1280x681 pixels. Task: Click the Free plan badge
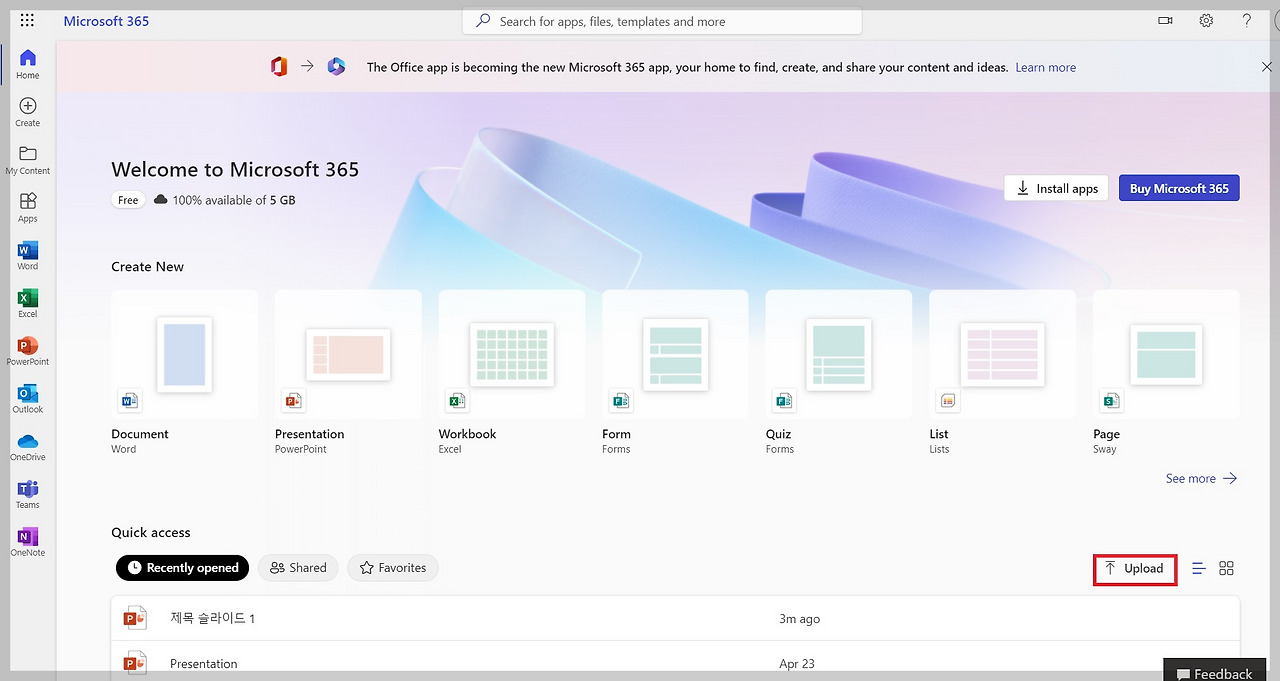click(x=128, y=200)
